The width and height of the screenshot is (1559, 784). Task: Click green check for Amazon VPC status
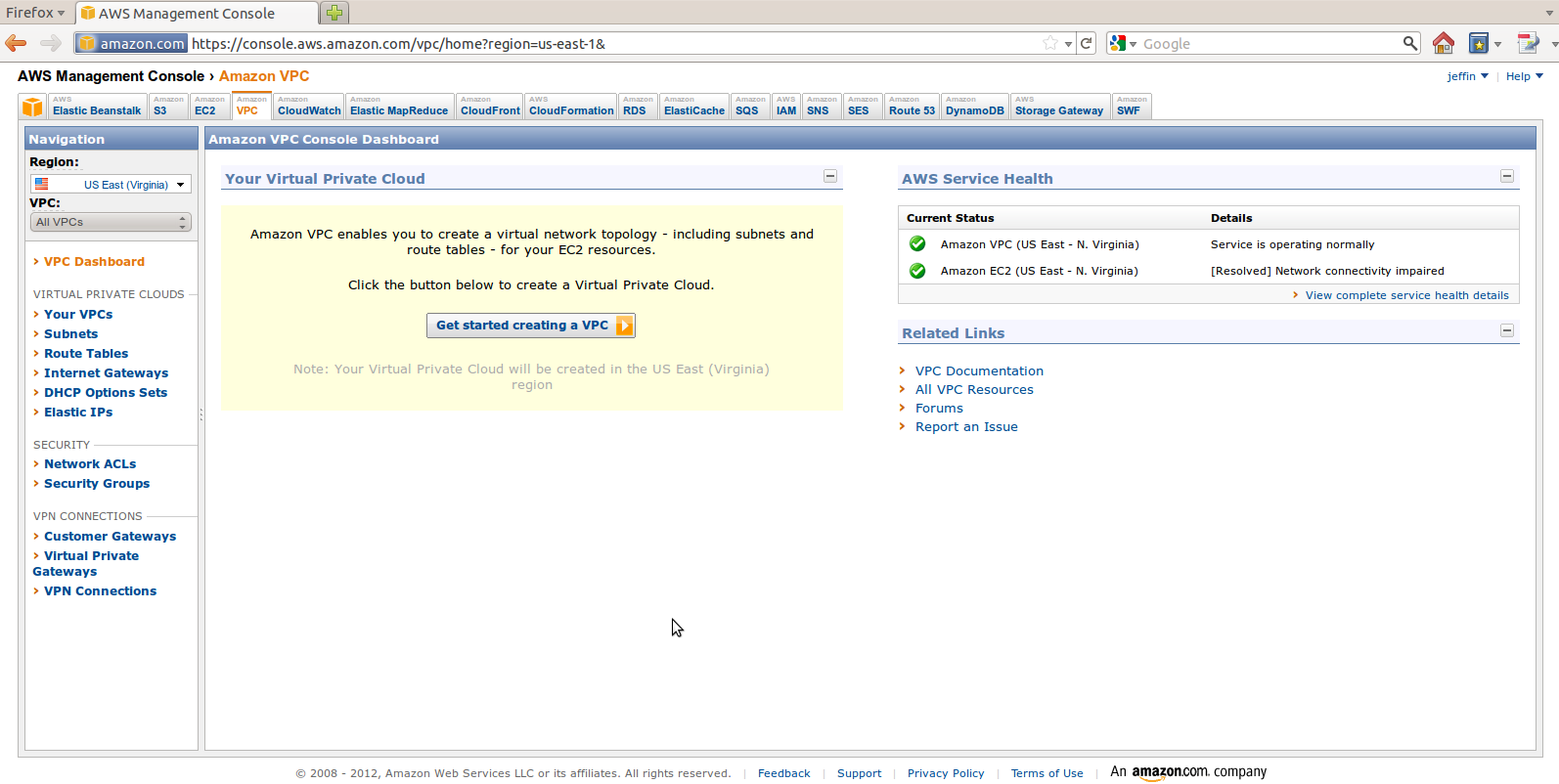(917, 244)
